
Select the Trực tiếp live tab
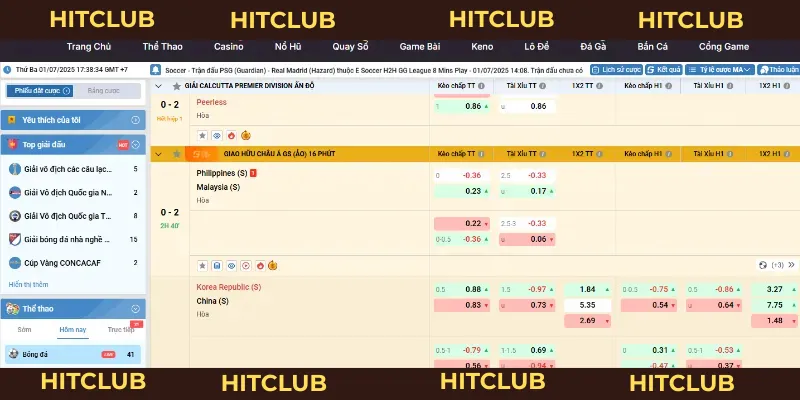[121, 330]
